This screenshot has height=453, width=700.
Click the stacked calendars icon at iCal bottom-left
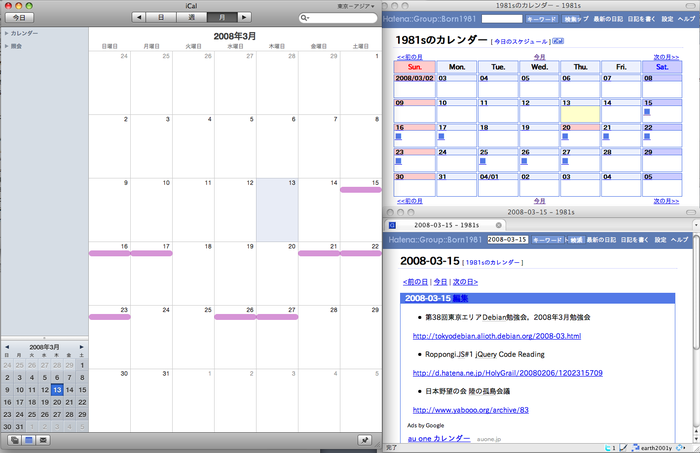pos(15,440)
